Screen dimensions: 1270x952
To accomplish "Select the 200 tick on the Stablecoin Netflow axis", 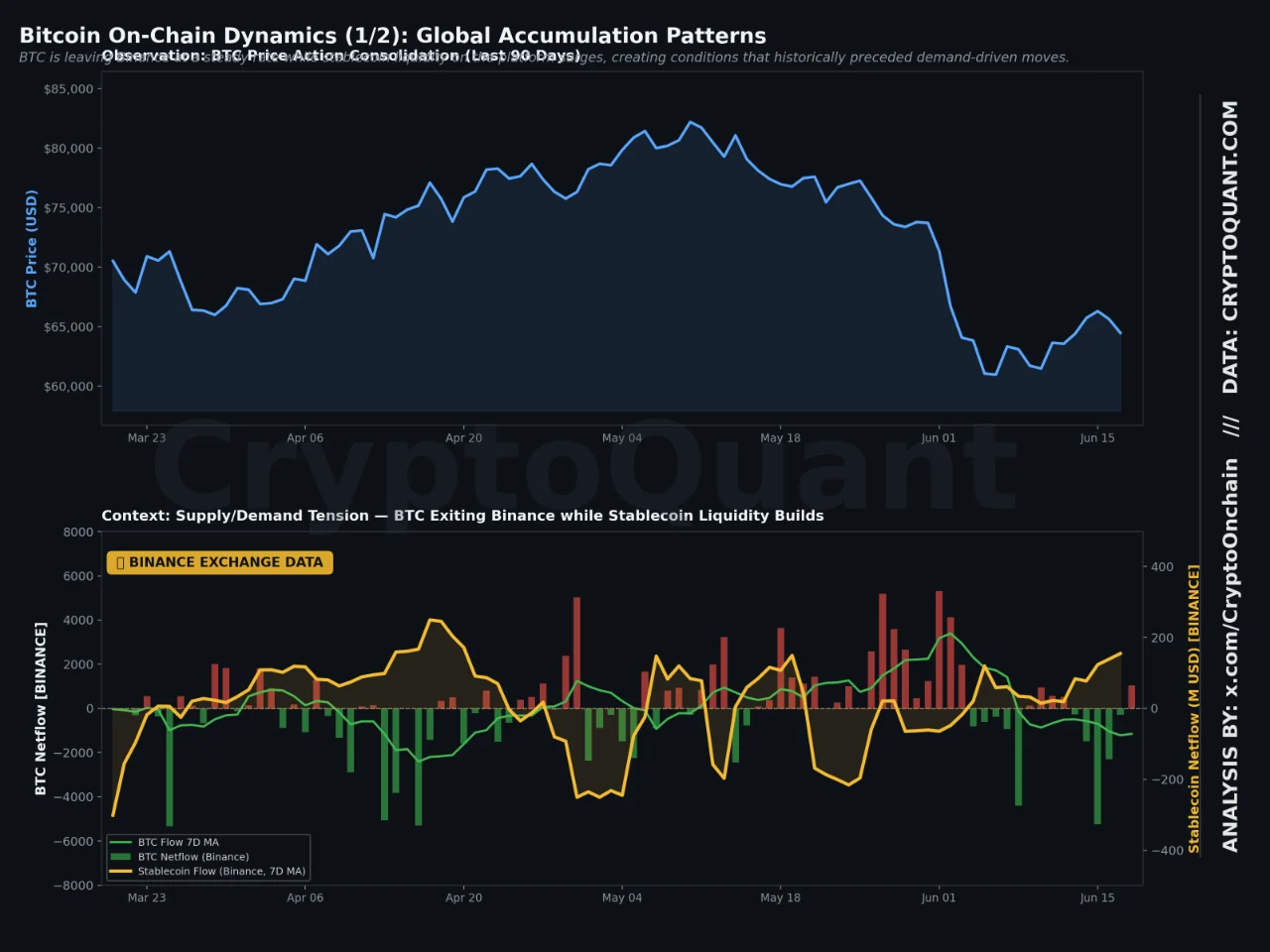I will [x=1162, y=638].
